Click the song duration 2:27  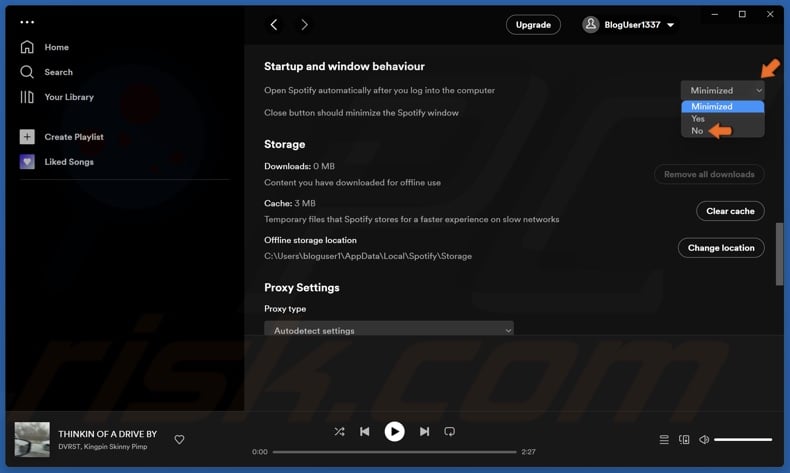[x=529, y=452]
